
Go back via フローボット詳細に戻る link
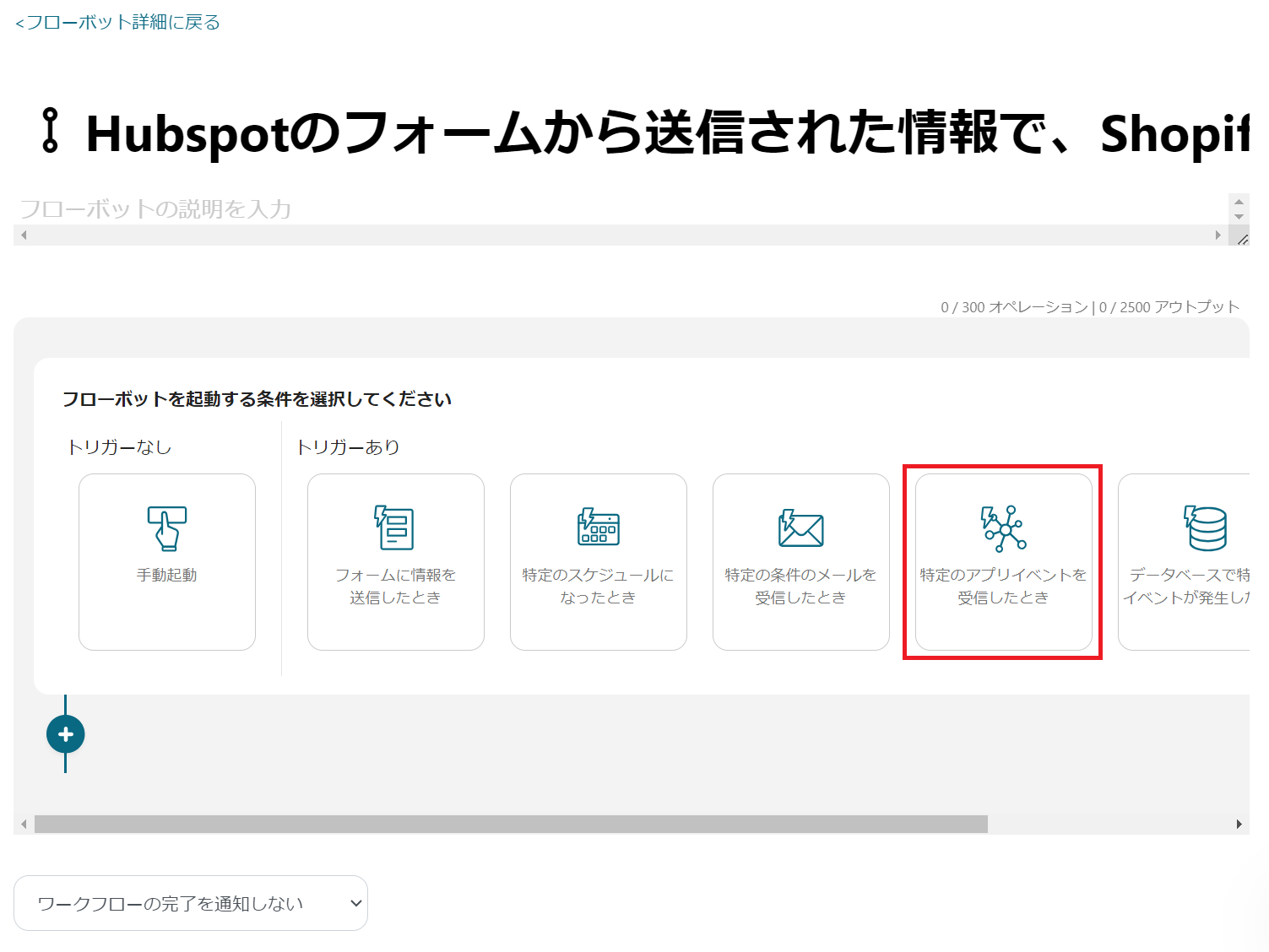tap(117, 22)
